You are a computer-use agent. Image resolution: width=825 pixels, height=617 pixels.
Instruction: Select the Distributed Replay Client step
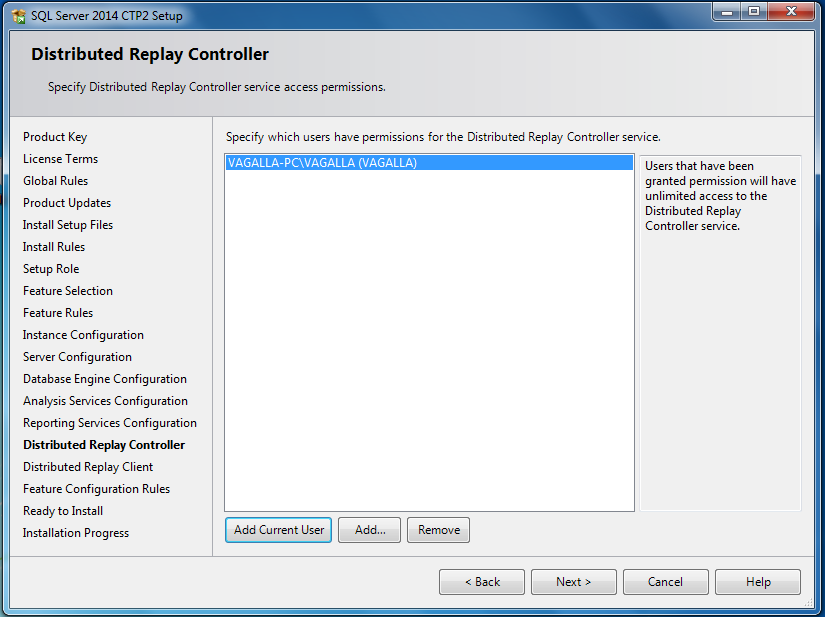[88, 467]
